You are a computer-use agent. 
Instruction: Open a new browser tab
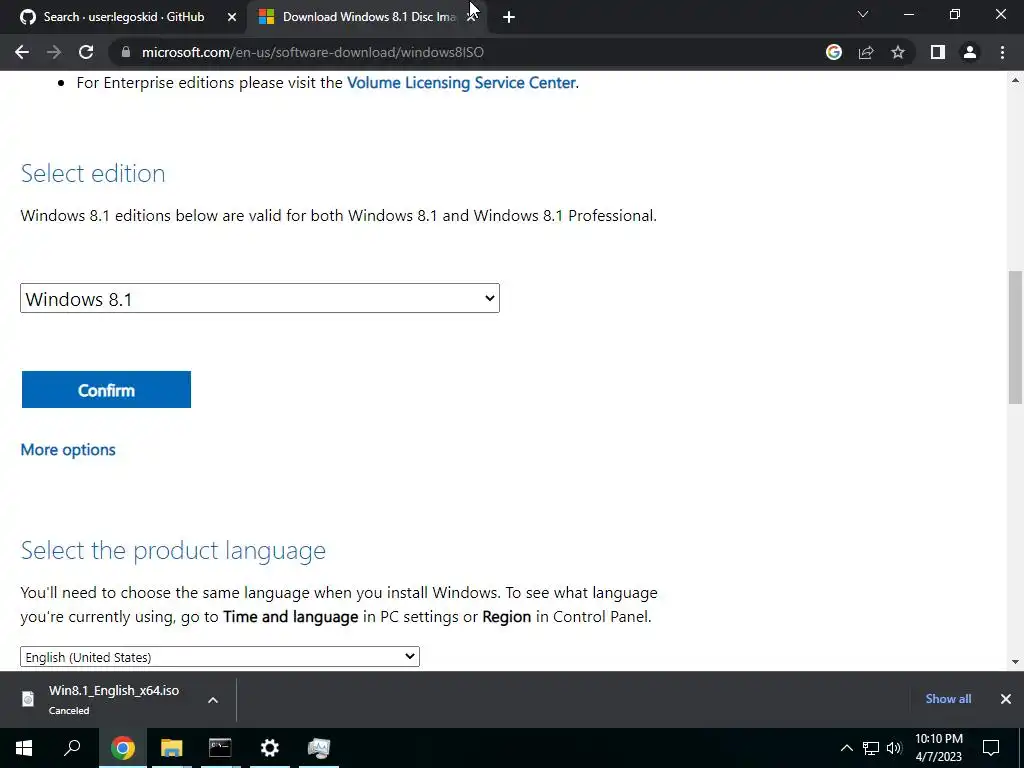click(509, 17)
